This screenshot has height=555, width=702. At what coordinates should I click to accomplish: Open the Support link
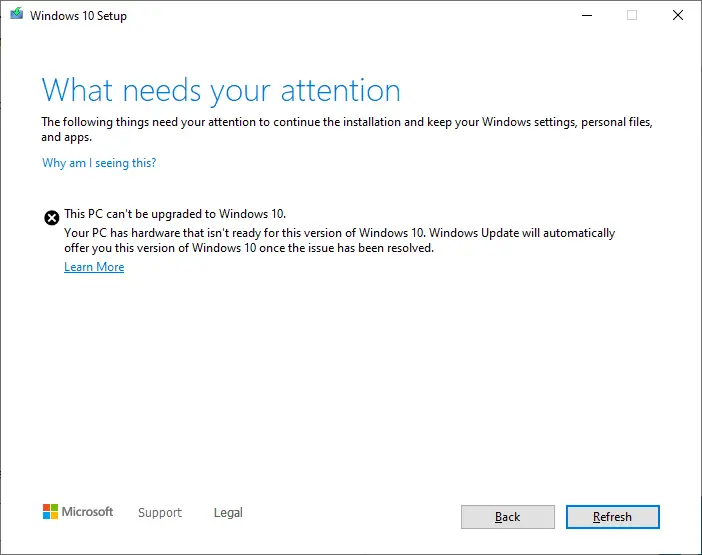160,512
